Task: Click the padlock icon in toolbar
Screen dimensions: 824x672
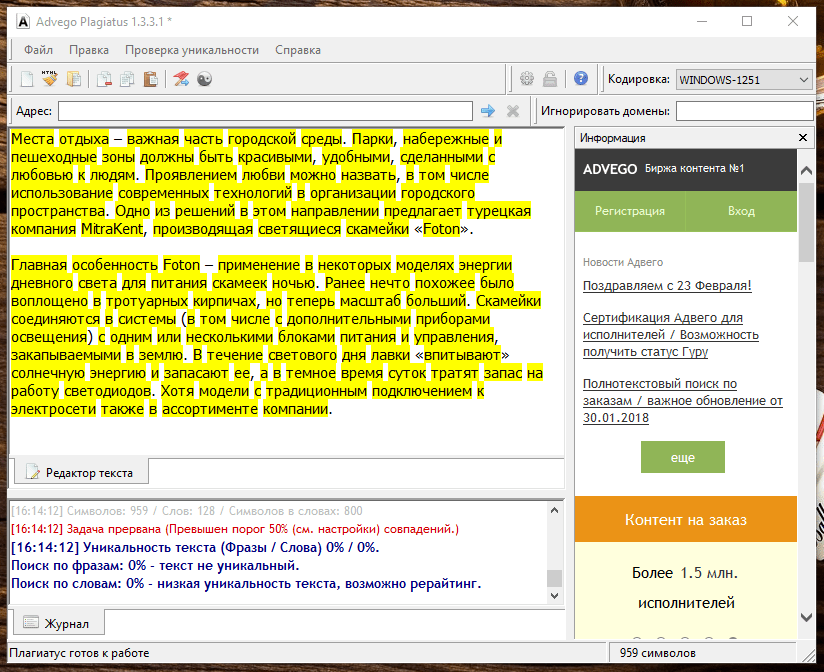Action: [x=550, y=79]
